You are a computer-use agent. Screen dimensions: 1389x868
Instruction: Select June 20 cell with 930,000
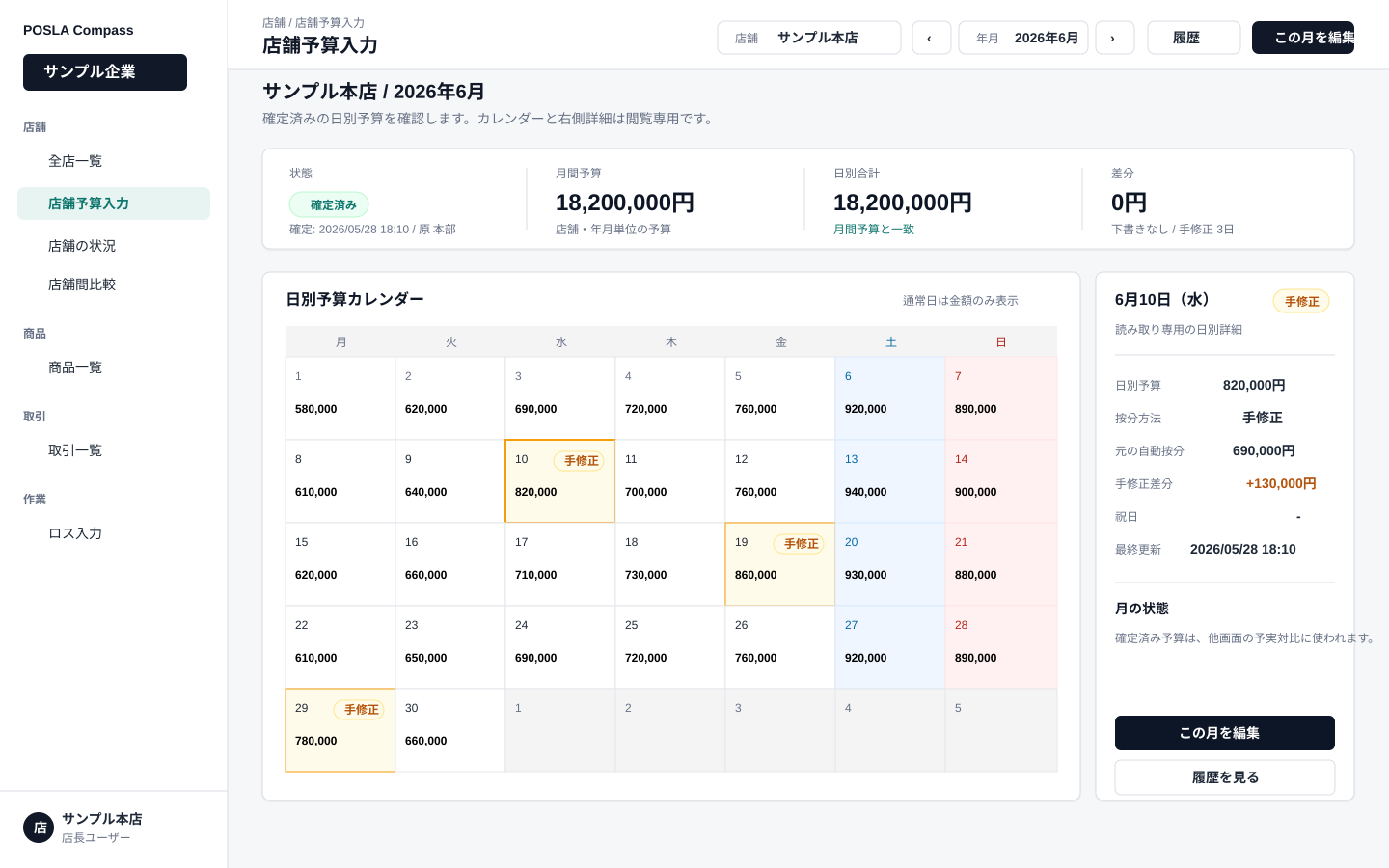tap(890, 564)
